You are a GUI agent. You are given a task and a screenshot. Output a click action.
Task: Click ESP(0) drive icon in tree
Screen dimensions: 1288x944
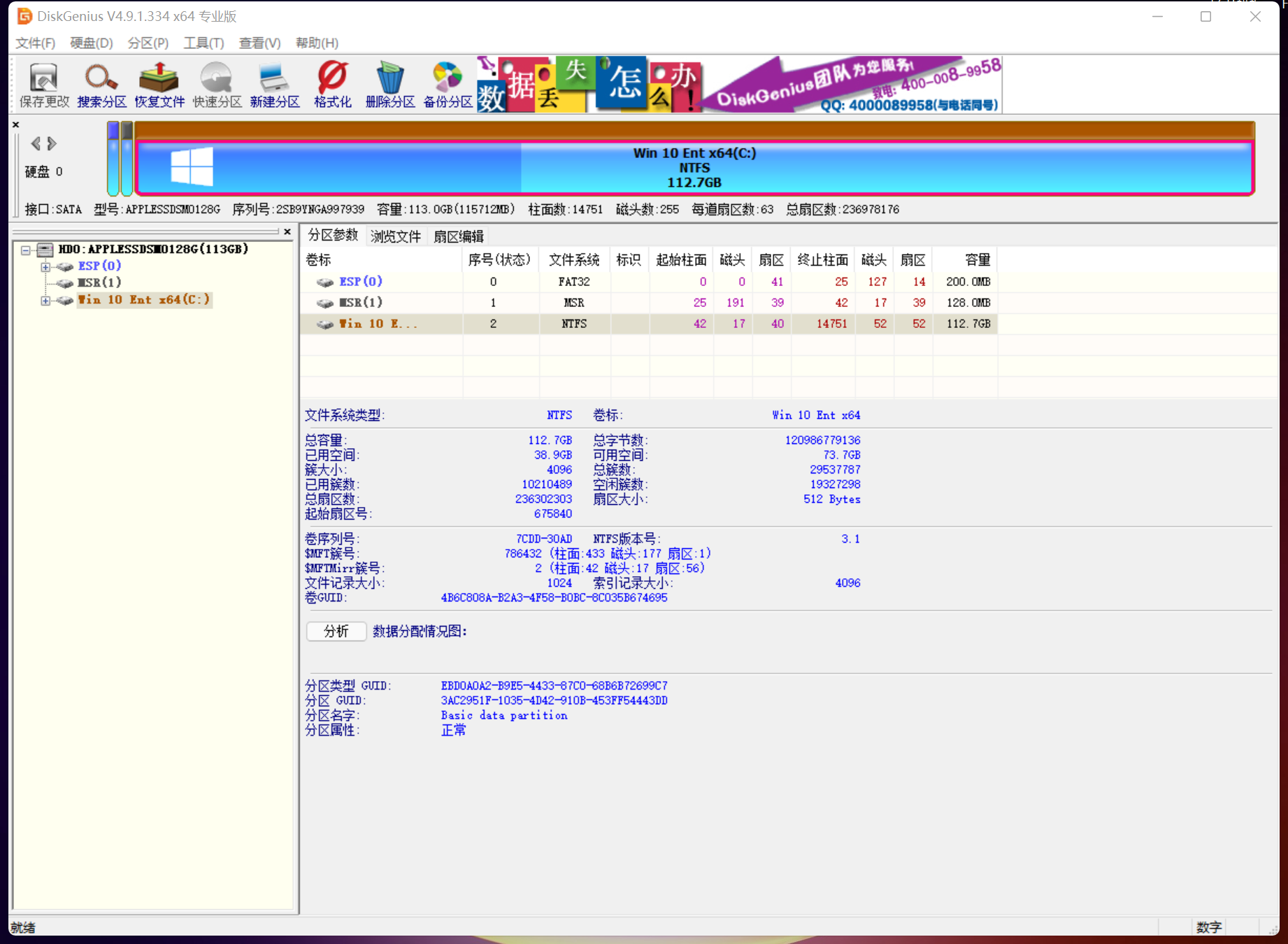(x=65, y=266)
